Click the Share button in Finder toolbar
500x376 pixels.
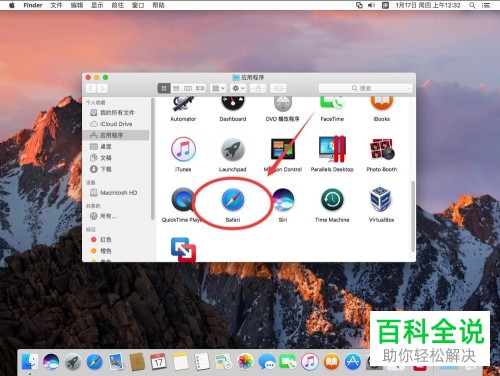(258, 88)
